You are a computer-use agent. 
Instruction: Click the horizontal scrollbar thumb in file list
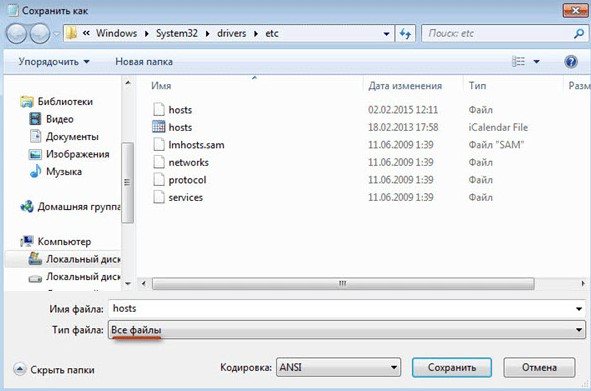(343, 284)
